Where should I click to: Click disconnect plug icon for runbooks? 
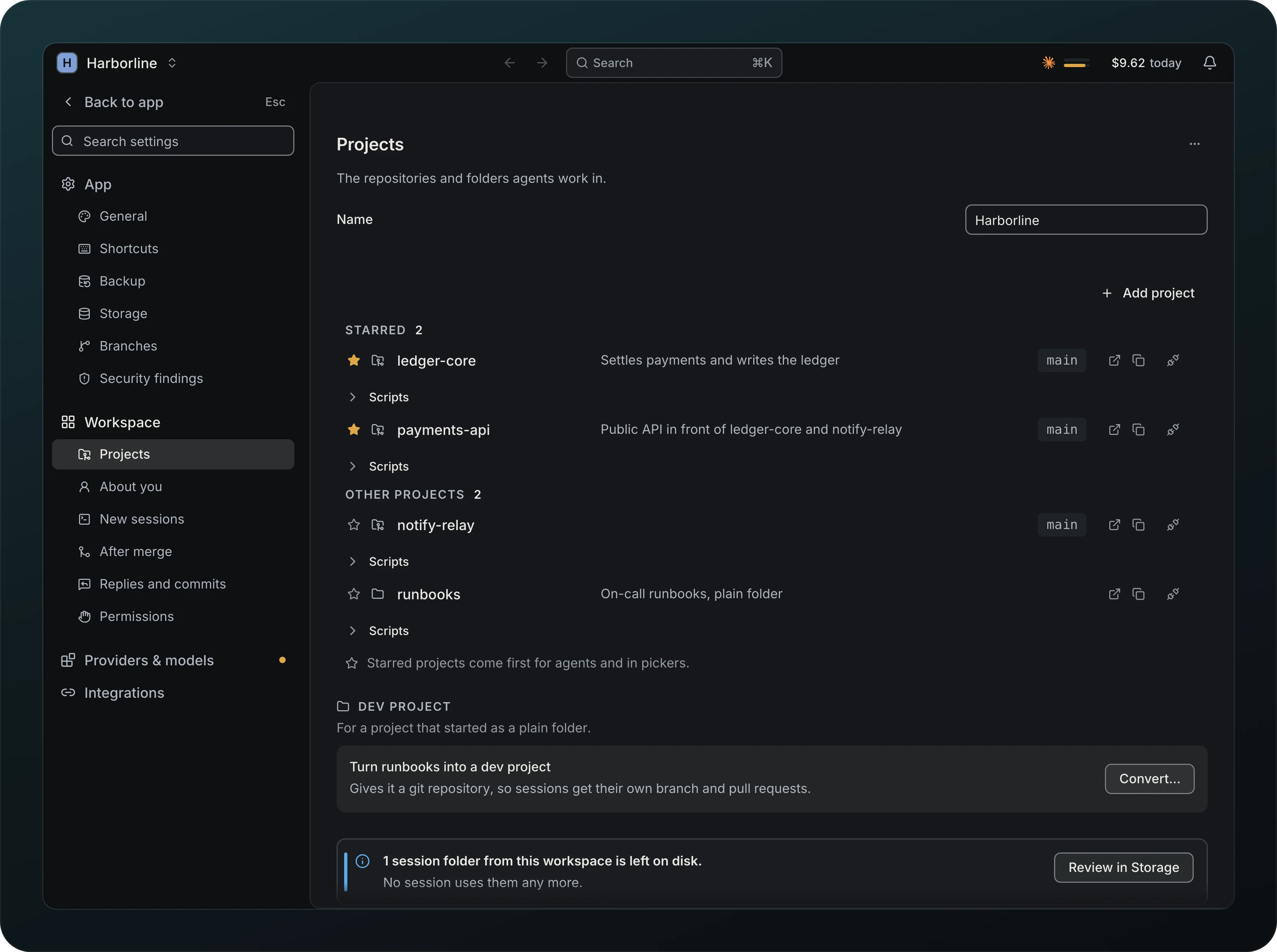(x=1173, y=594)
